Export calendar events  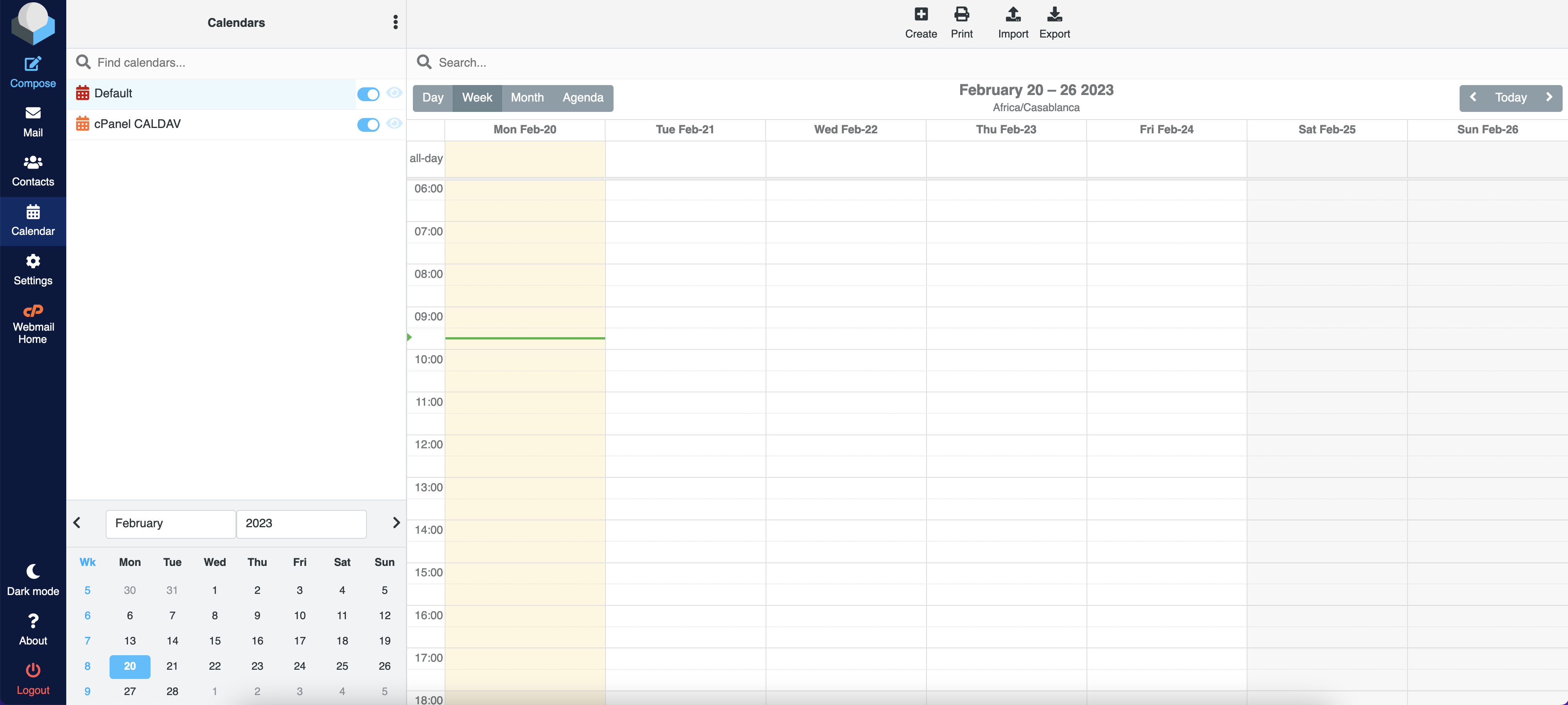tap(1054, 21)
